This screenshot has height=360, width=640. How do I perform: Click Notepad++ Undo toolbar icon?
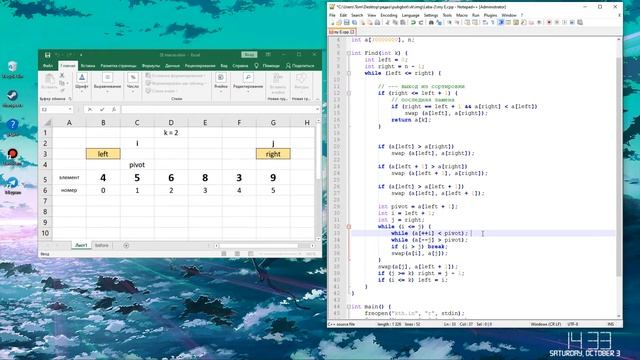[413, 22]
